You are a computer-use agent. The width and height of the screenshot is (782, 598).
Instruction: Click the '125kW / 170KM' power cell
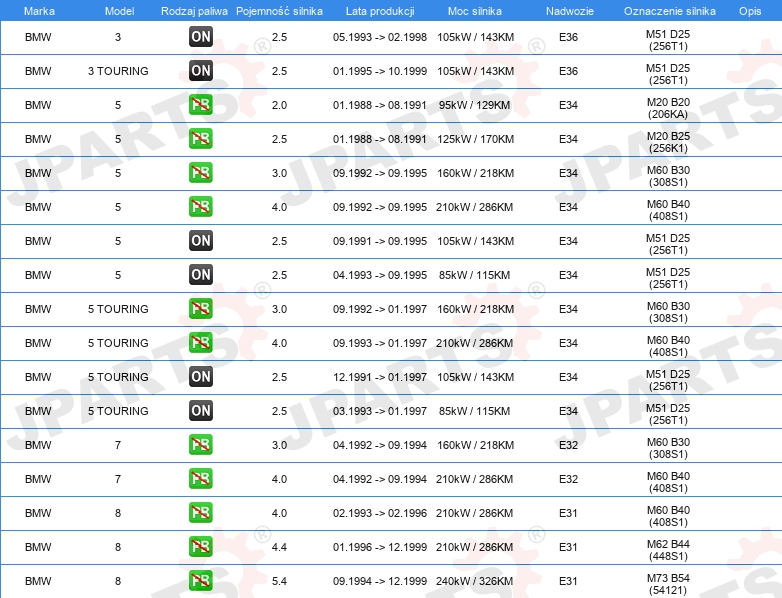(475, 139)
